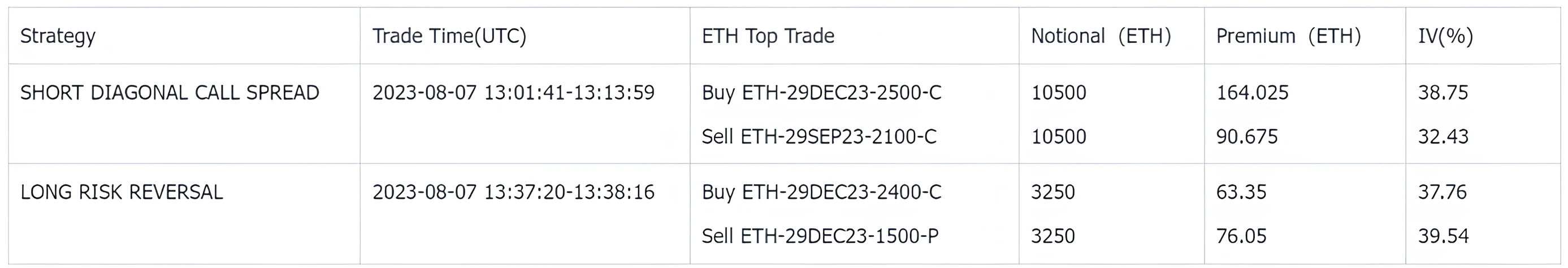Select the 63.35 premium value

click(1241, 192)
